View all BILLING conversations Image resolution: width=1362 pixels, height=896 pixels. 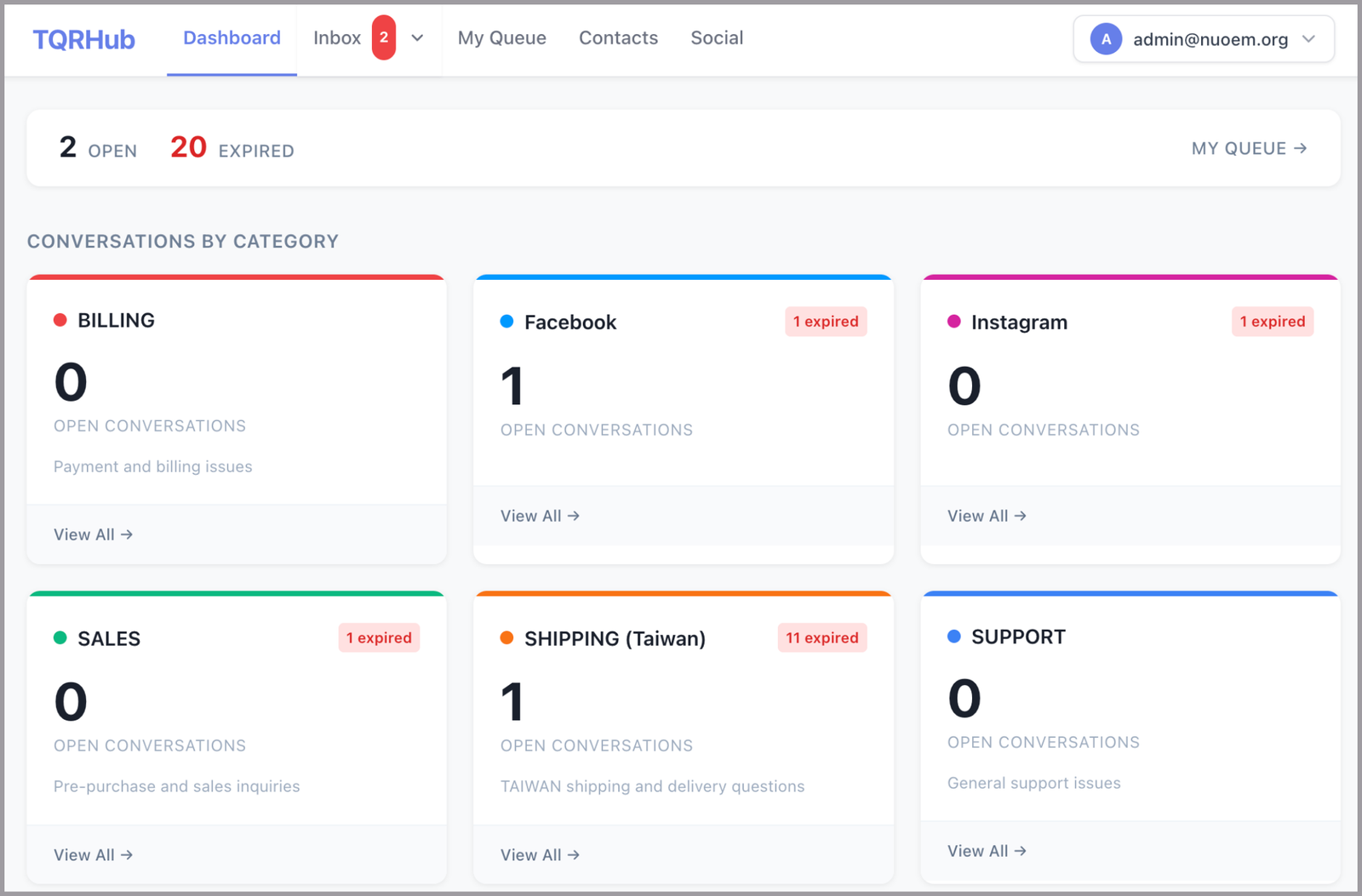pos(94,534)
